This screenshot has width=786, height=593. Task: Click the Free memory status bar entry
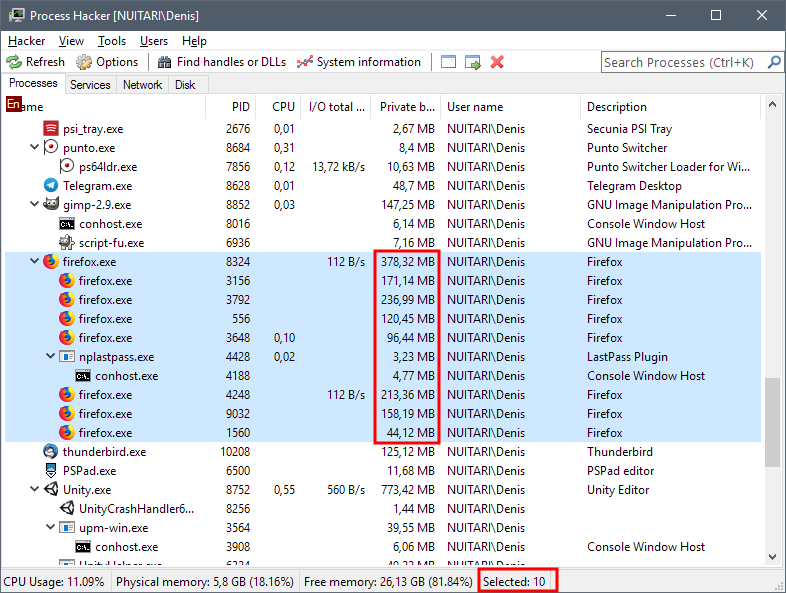click(x=388, y=581)
